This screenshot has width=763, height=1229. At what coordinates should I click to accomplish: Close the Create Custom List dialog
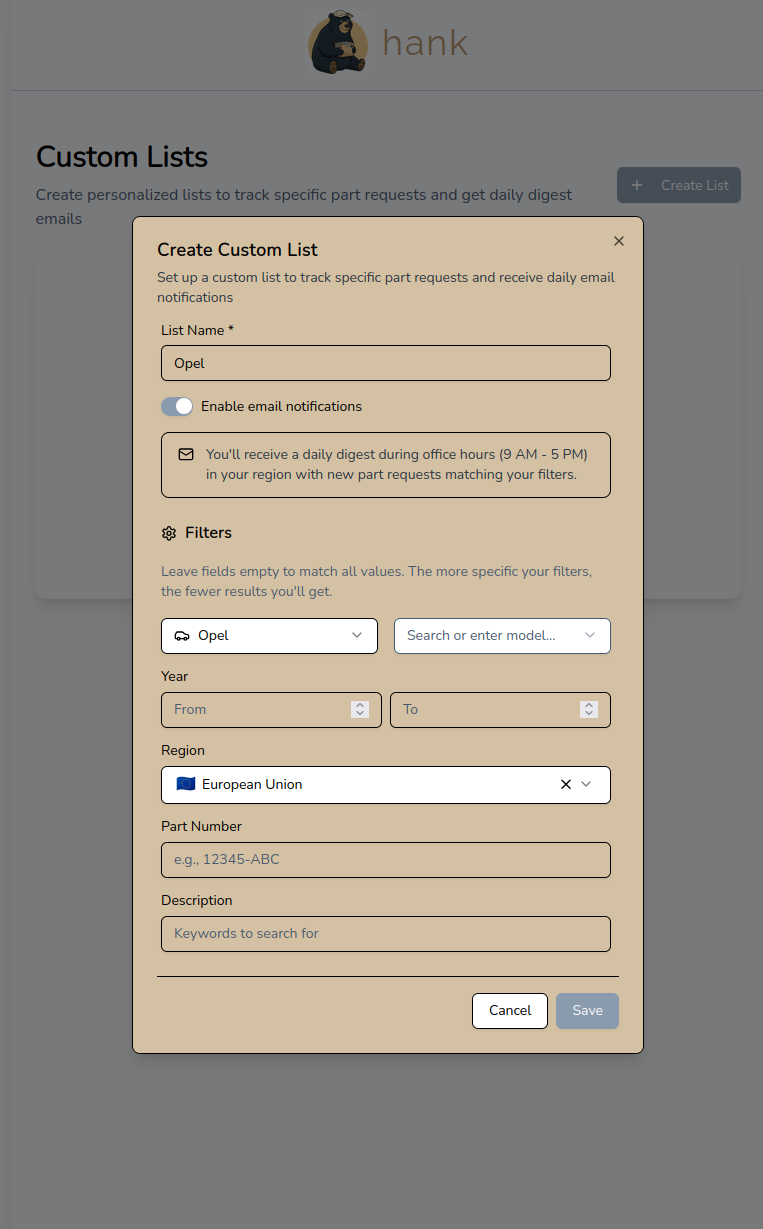(x=618, y=241)
